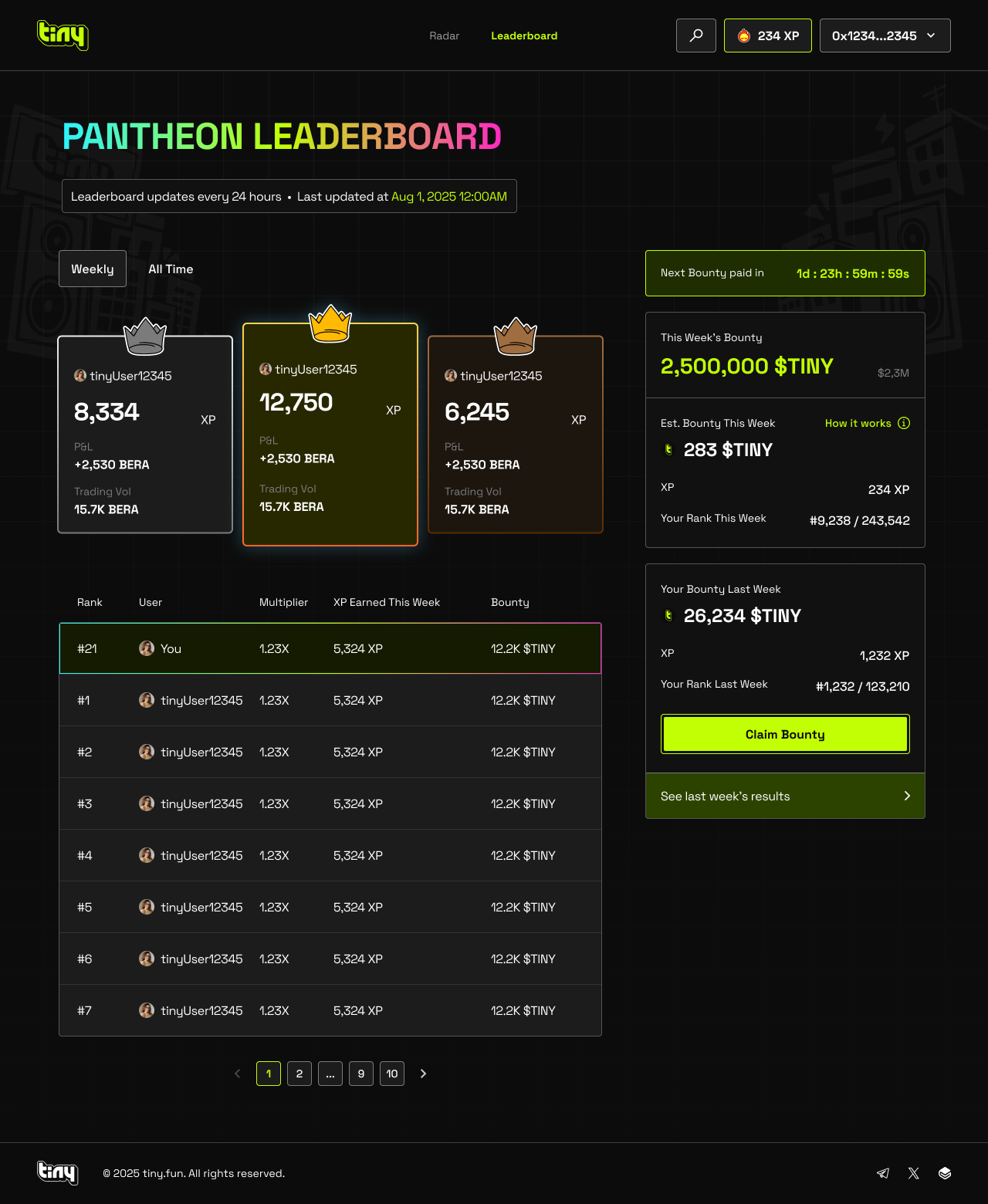Open the second-place 8,334 XP card
988x1204 pixels.
pos(145,435)
